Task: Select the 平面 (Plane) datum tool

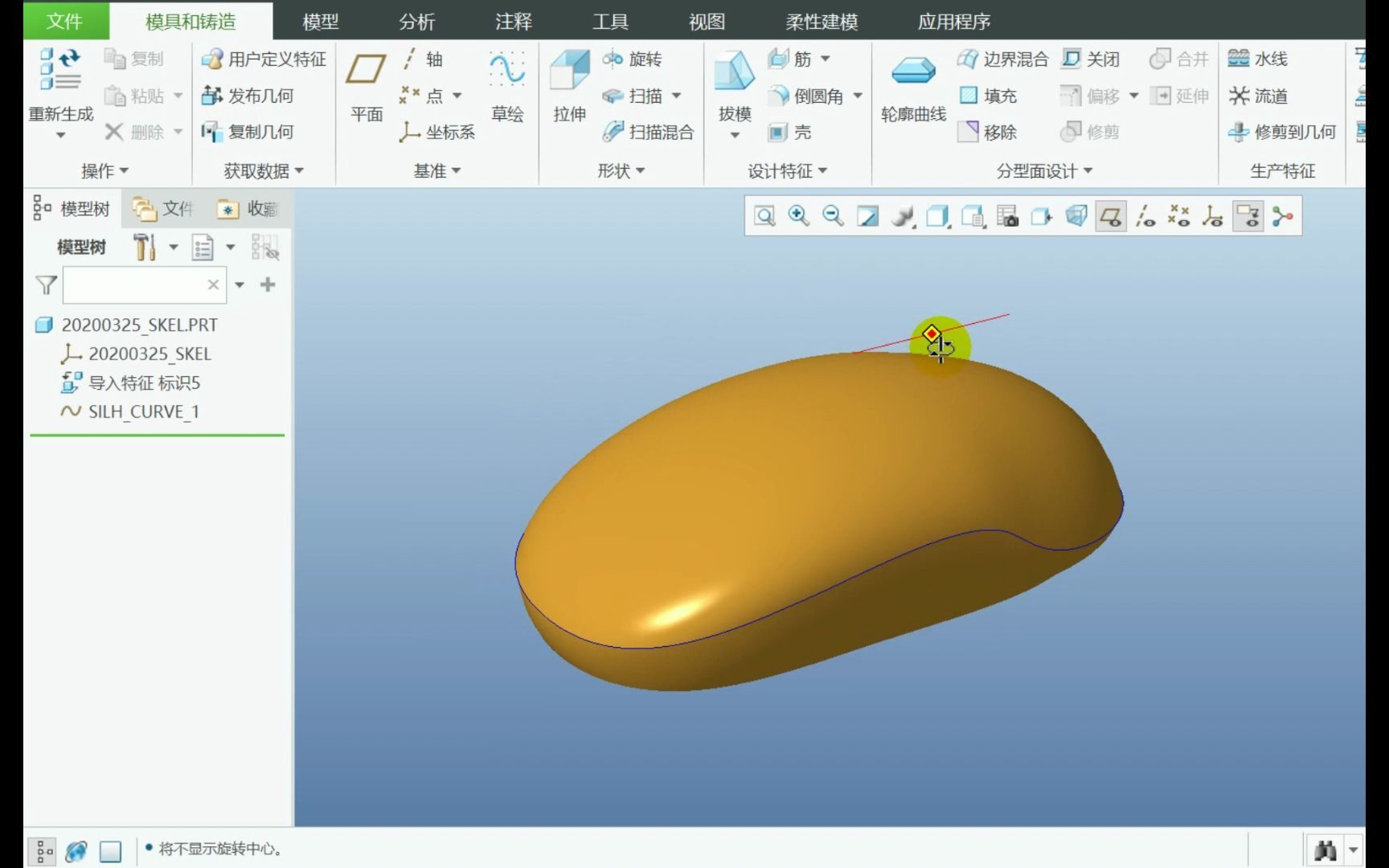Action: click(367, 88)
